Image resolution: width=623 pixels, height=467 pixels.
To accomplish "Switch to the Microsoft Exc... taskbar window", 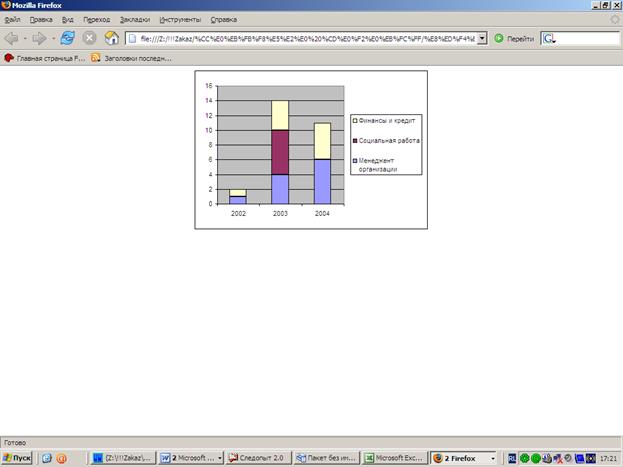I will pyautogui.click(x=395, y=458).
